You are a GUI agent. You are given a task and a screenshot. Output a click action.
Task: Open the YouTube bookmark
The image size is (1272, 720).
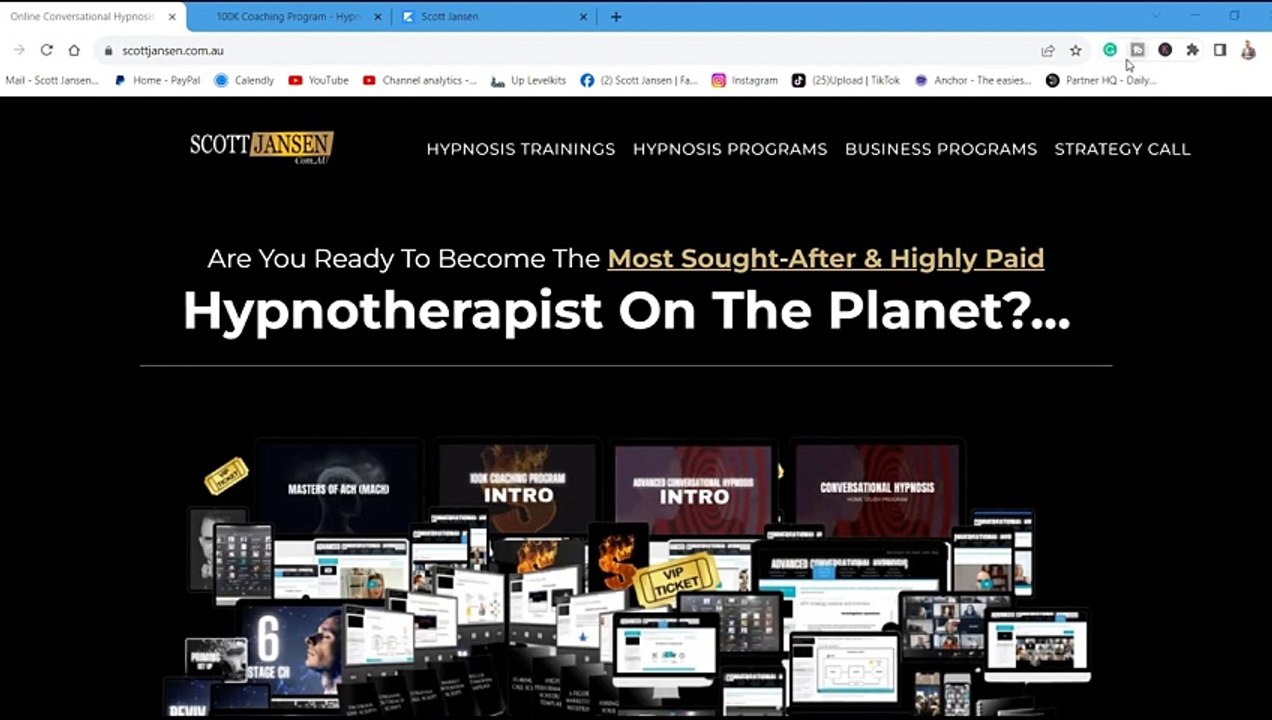tap(319, 80)
